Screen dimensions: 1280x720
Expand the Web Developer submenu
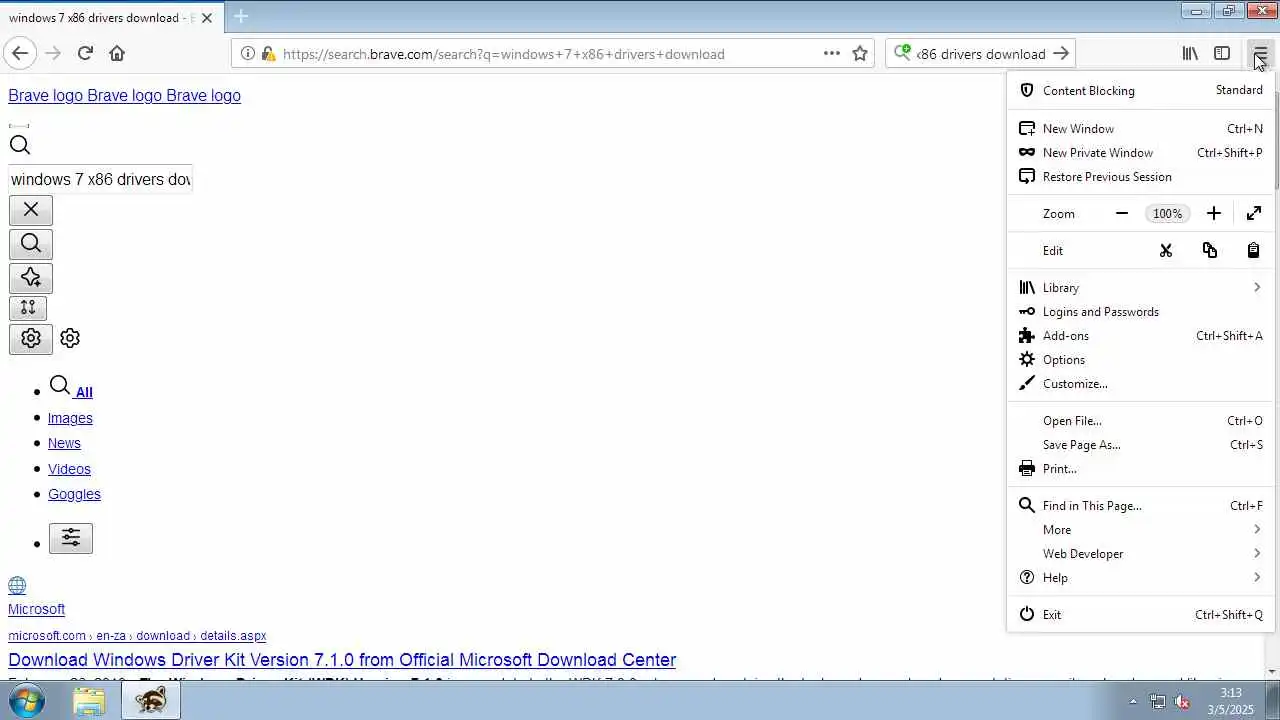[x=1140, y=553]
